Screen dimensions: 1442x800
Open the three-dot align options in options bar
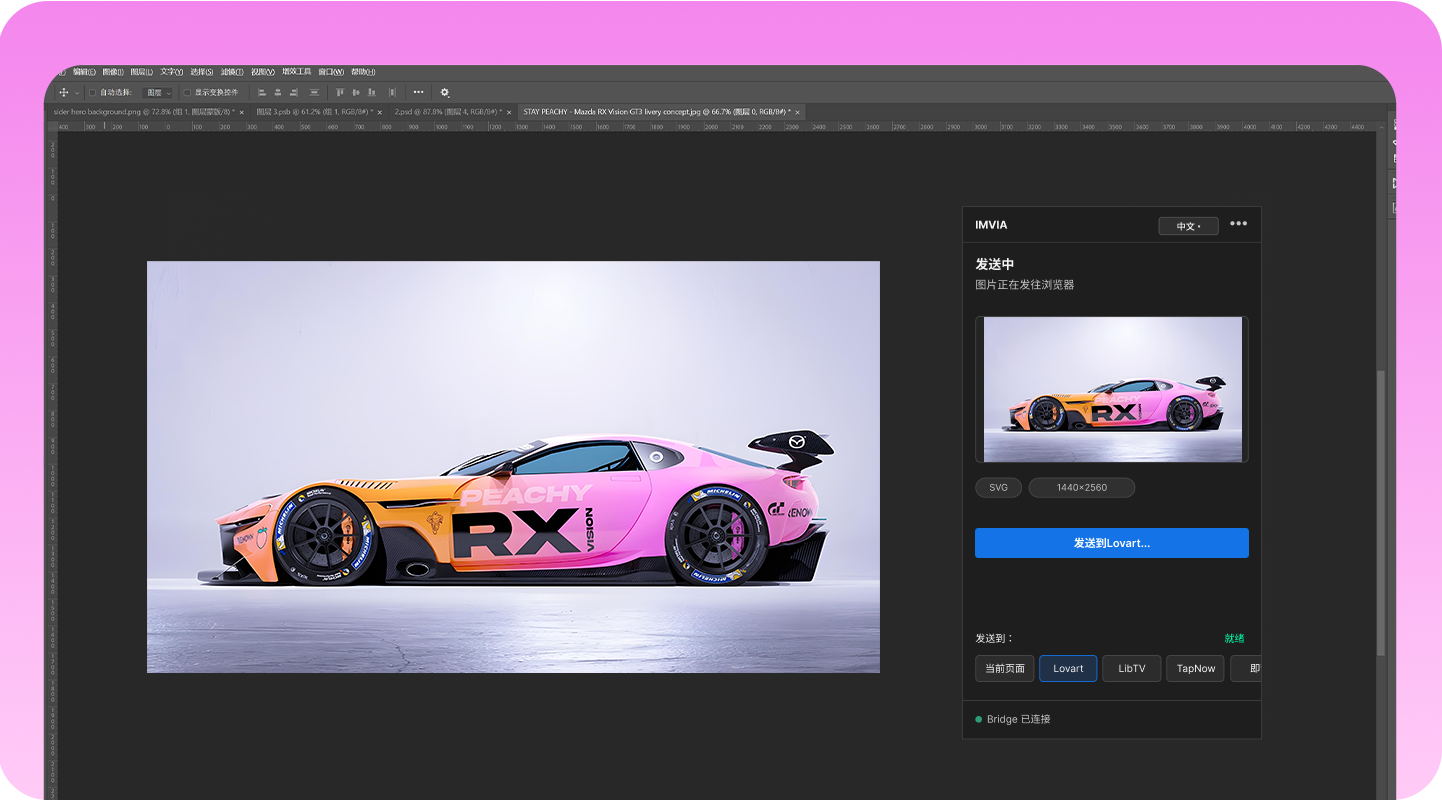point(418,92)
